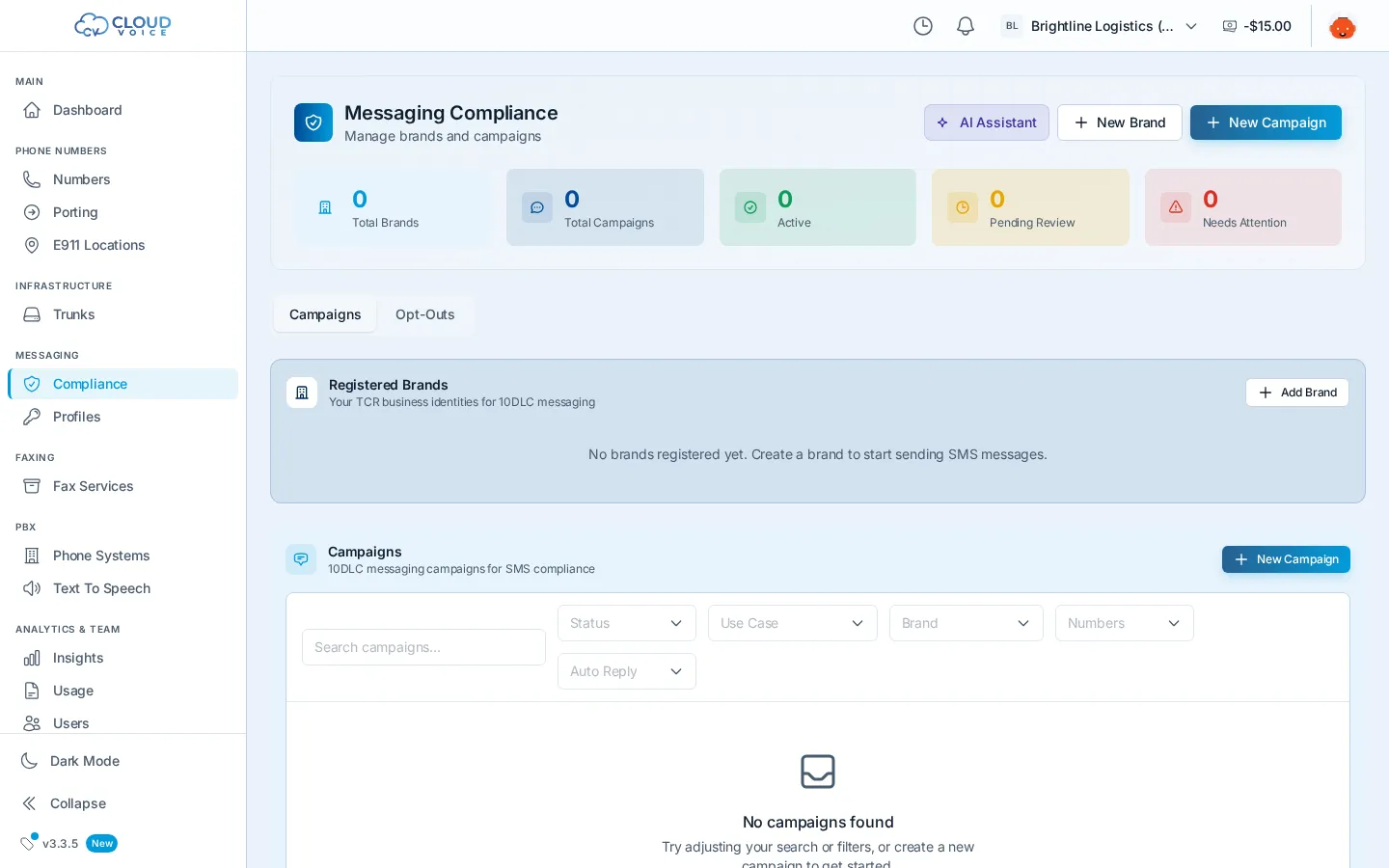Open the Auto Reply filter dropdown

[627, 671]
